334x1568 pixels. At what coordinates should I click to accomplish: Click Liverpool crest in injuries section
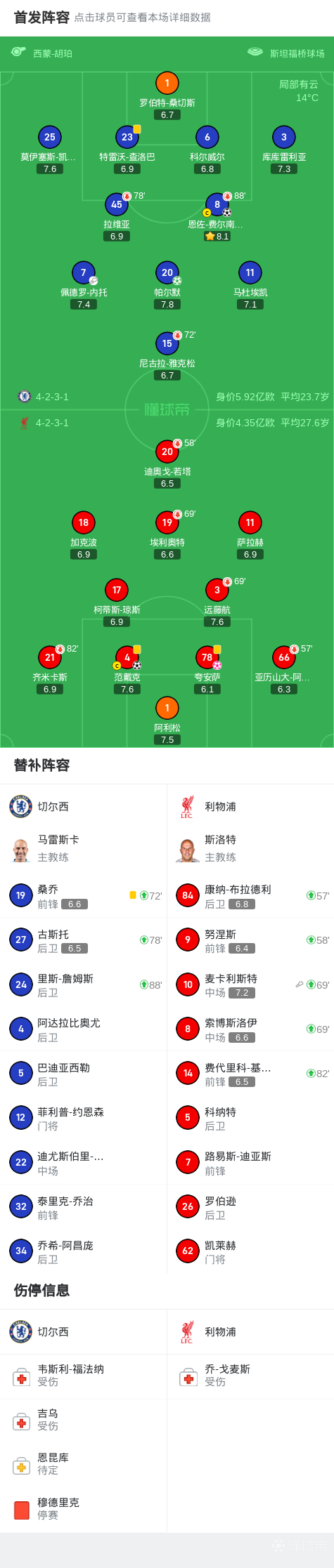pyautogui.click(x=187, y=1331)
